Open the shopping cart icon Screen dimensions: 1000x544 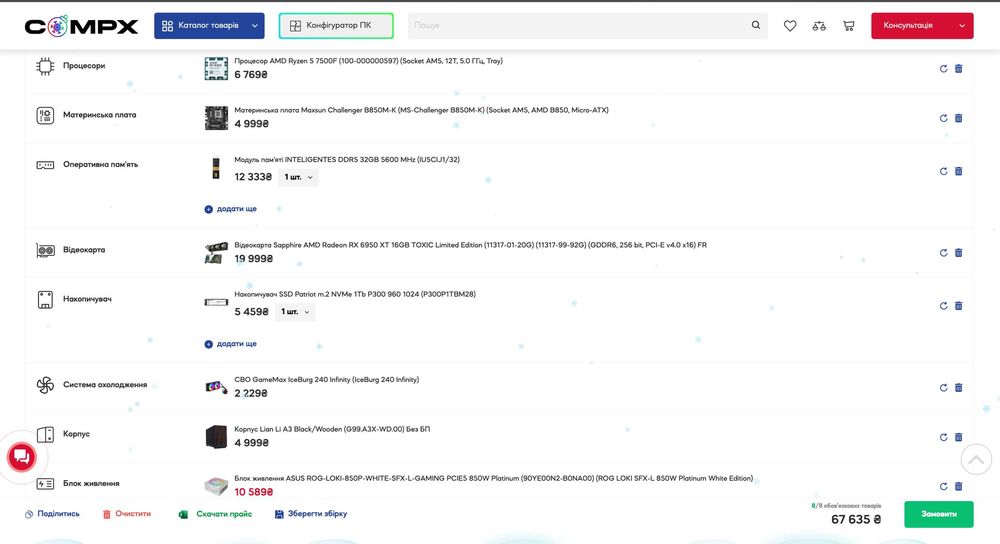tap(848, 26)
